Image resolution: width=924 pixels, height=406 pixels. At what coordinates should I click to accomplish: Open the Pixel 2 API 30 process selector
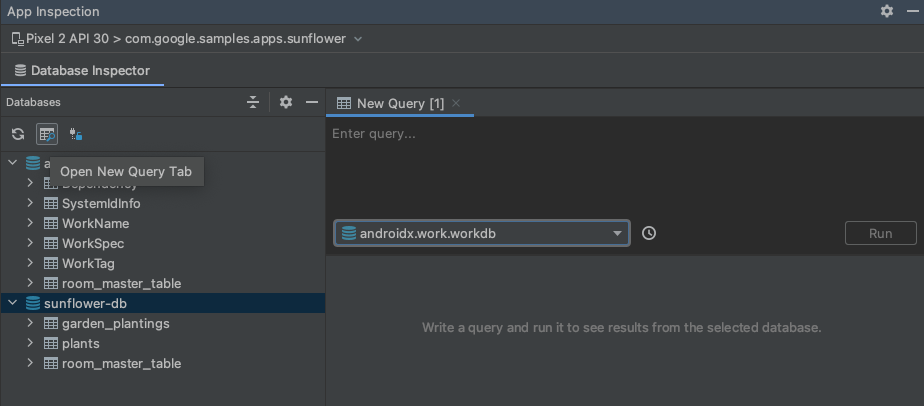coord(187,39)
